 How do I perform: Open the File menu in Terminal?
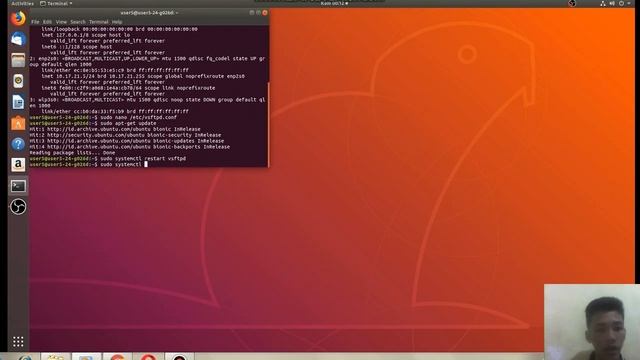point(36,22)
